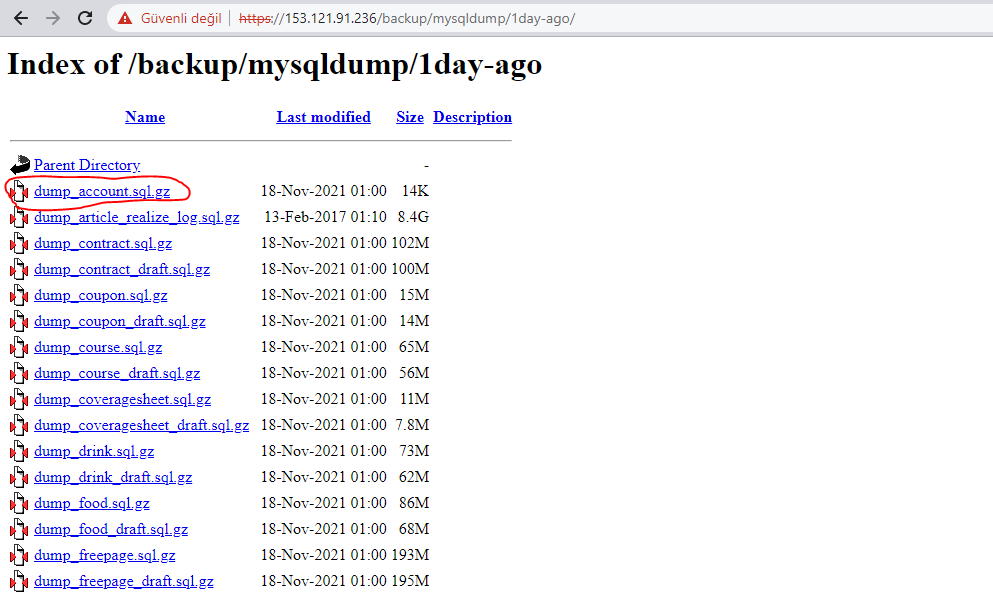Click the file icon beside dump_contract.sql.gz
993x596 pixels.
[x=20, y=243]
